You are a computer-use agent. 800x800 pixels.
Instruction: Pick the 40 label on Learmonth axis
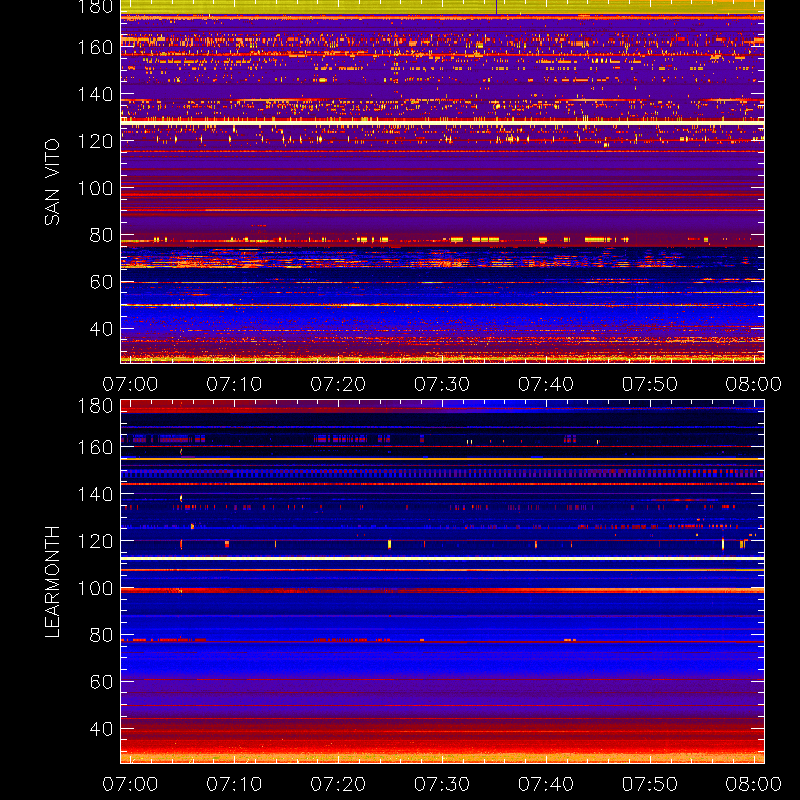click(x=101, y=729)
